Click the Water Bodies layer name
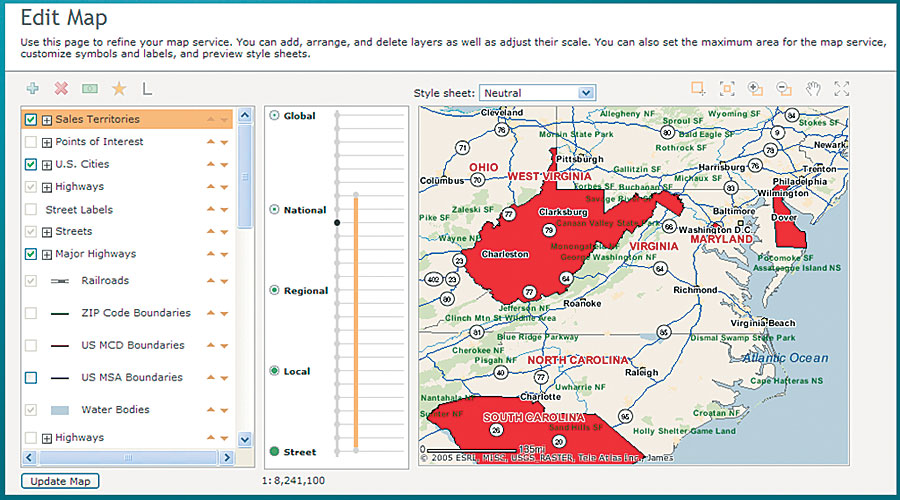This screenshot has width=900, height=500. [x=115, y=409]
